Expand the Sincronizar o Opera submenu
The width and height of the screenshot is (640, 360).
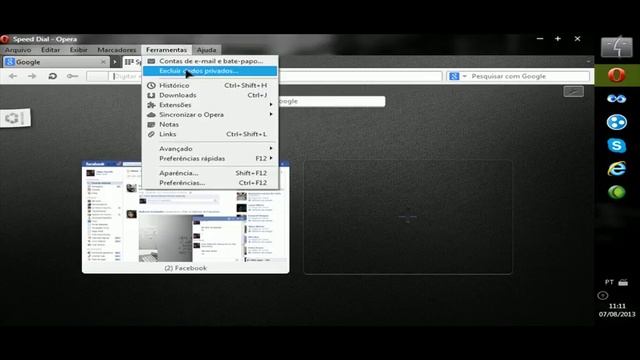click(x=210, y=115)
